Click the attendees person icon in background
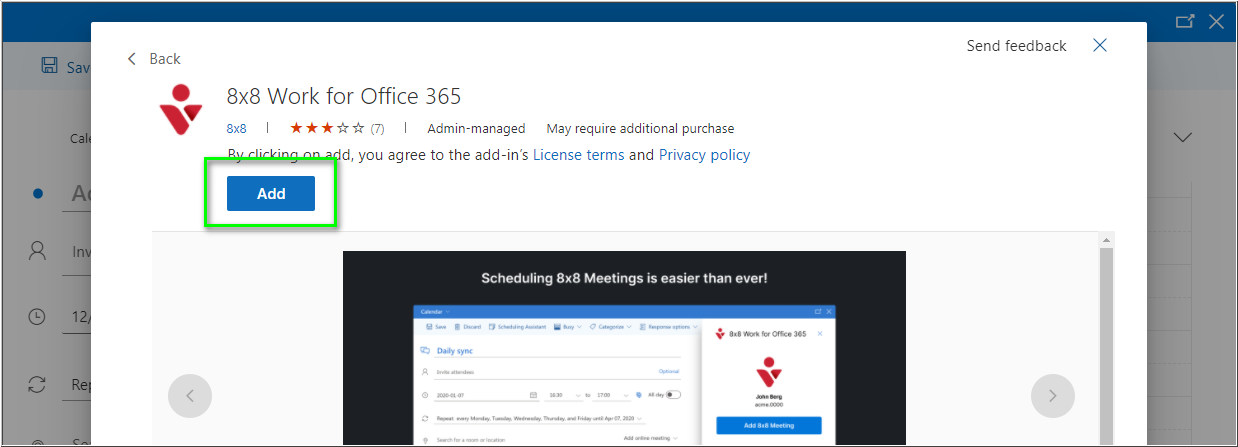The image size is (1238, 447). coord(37,250)
